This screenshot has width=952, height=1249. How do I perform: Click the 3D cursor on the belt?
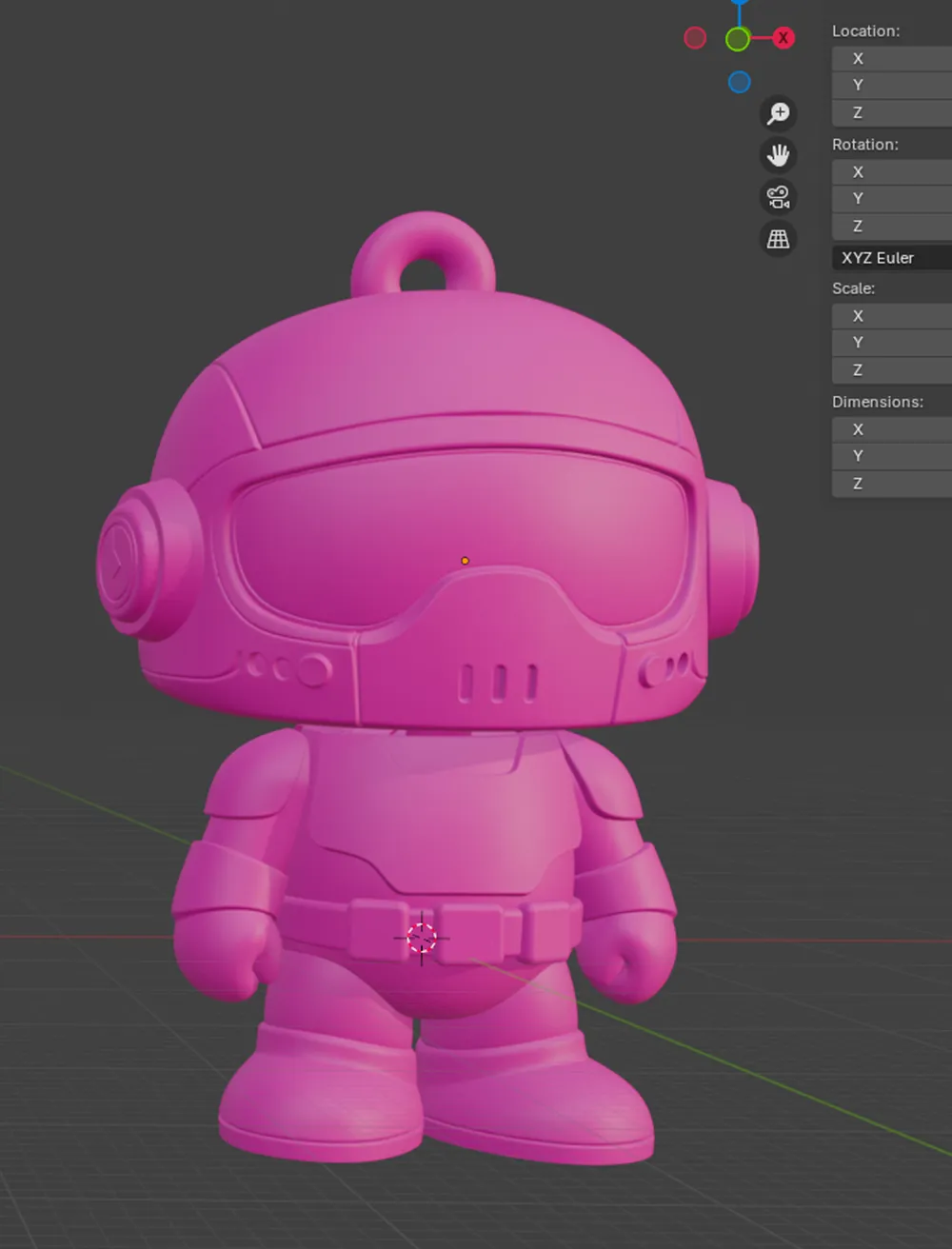pos(422,939)
